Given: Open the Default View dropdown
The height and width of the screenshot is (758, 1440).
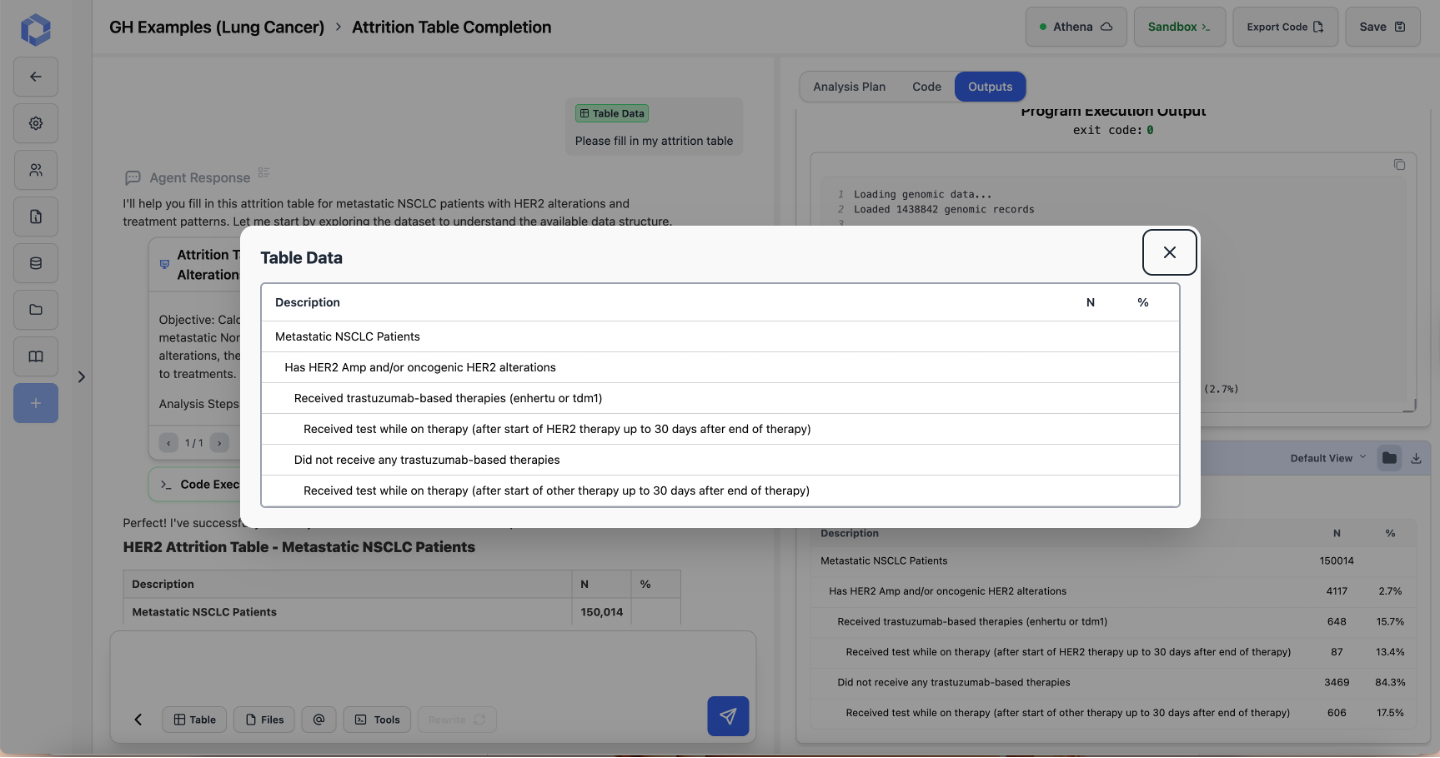Looking at the screenshot, I should pos(1327,459).
